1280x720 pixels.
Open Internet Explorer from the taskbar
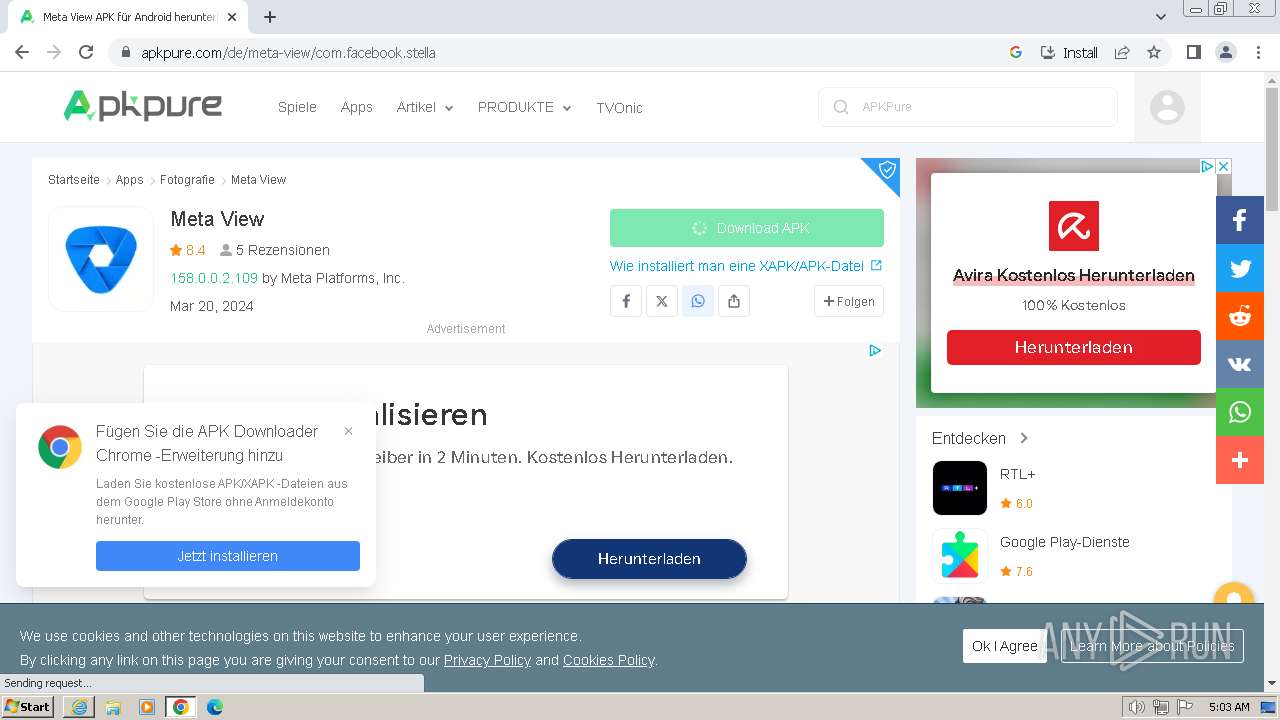79,707
